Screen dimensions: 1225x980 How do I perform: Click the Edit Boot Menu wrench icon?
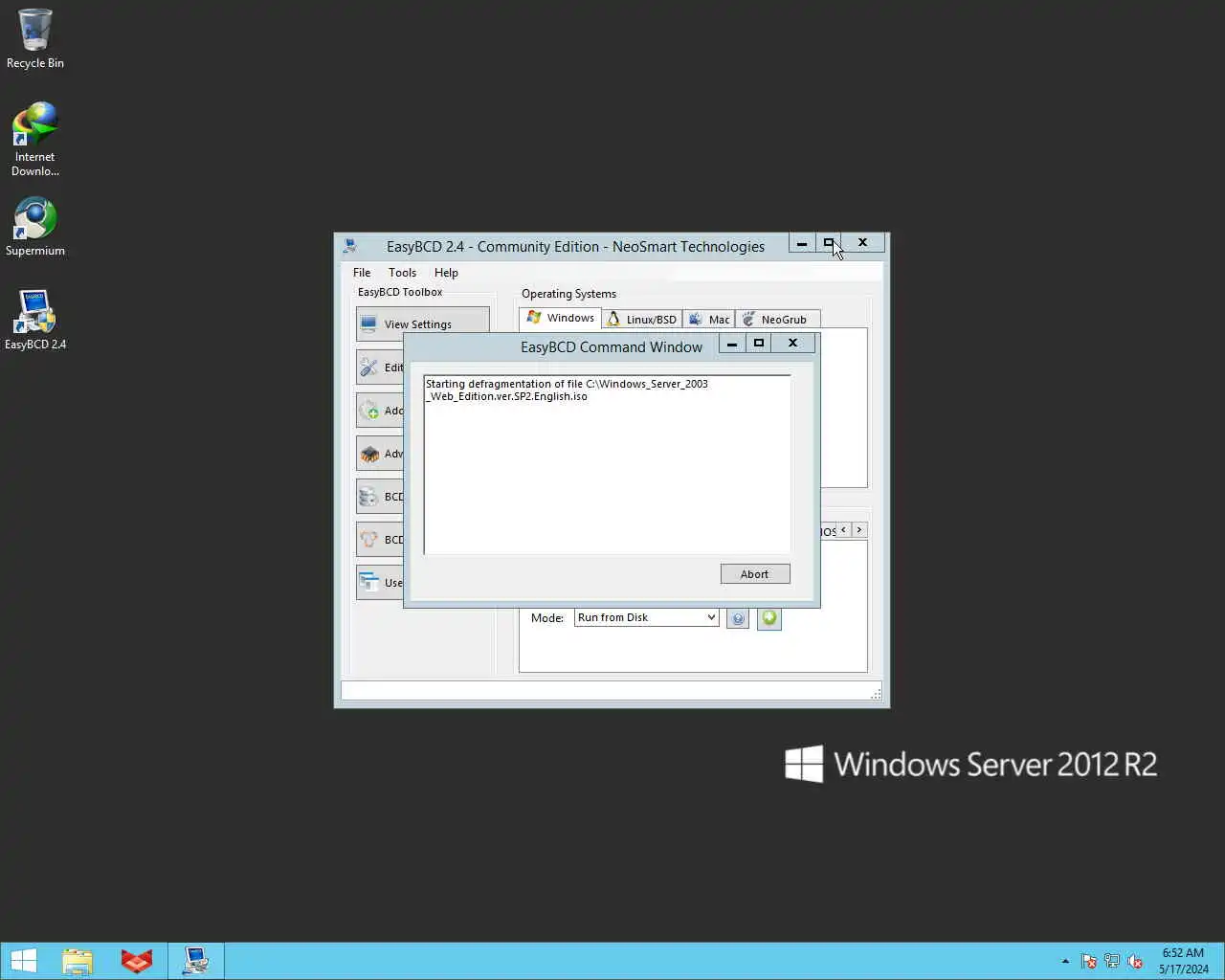(x=369, y=367)
